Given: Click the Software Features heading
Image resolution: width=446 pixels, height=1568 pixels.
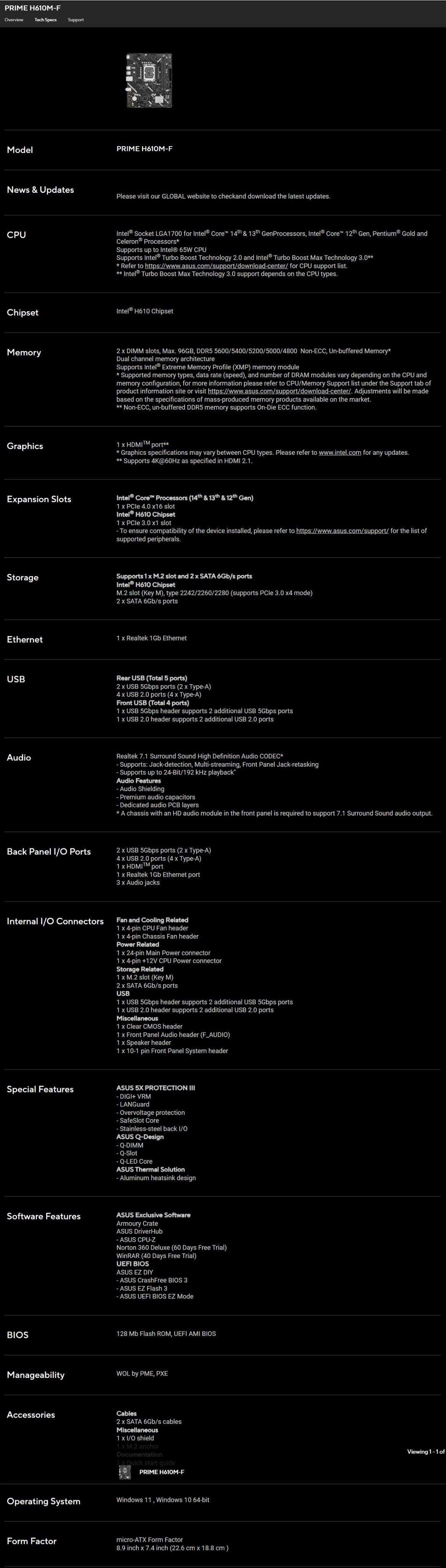Looking at the screenshot, I should click(43, 1216).
